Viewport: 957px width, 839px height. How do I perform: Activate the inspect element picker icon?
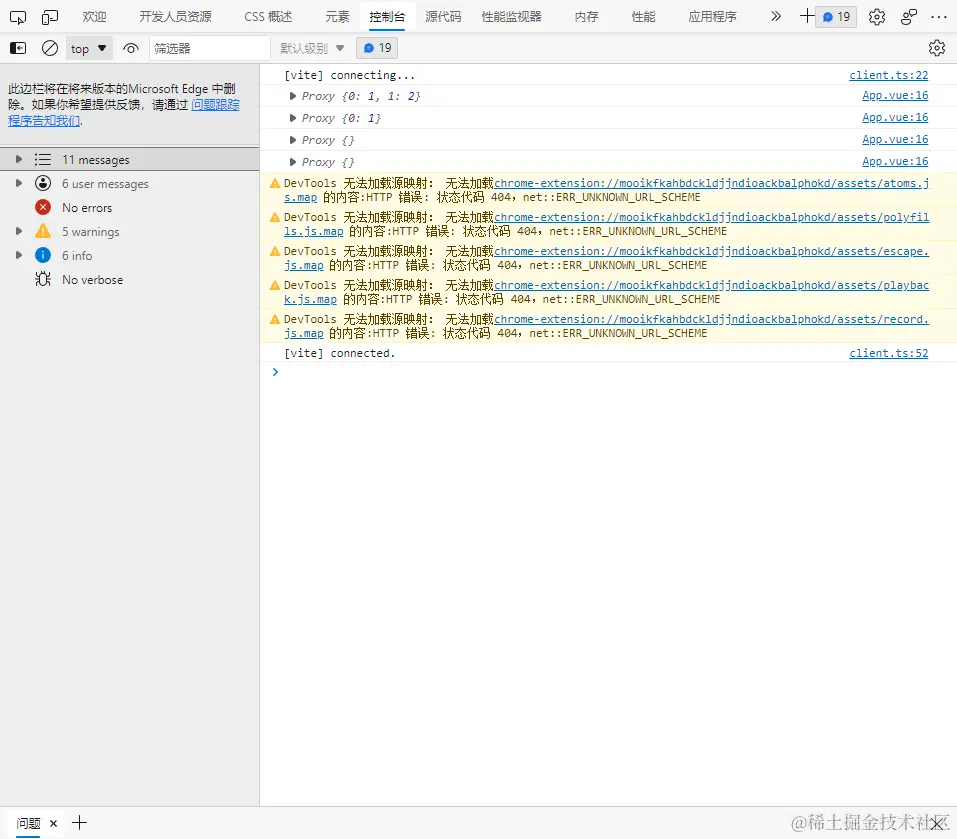[18, 17]
